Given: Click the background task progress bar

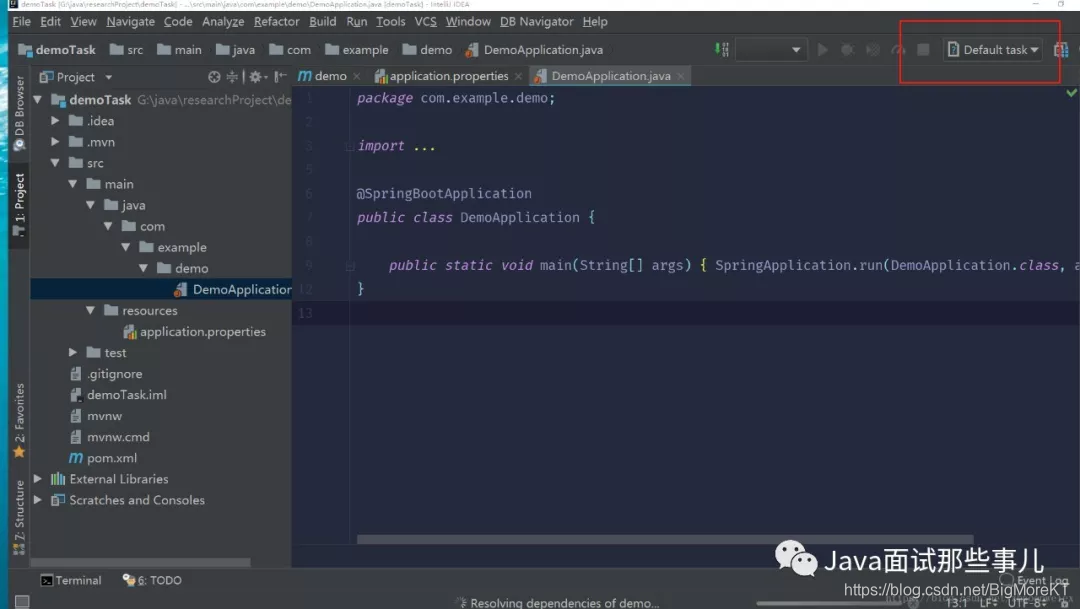Looking at the screenshot, I should coord(830,603).
